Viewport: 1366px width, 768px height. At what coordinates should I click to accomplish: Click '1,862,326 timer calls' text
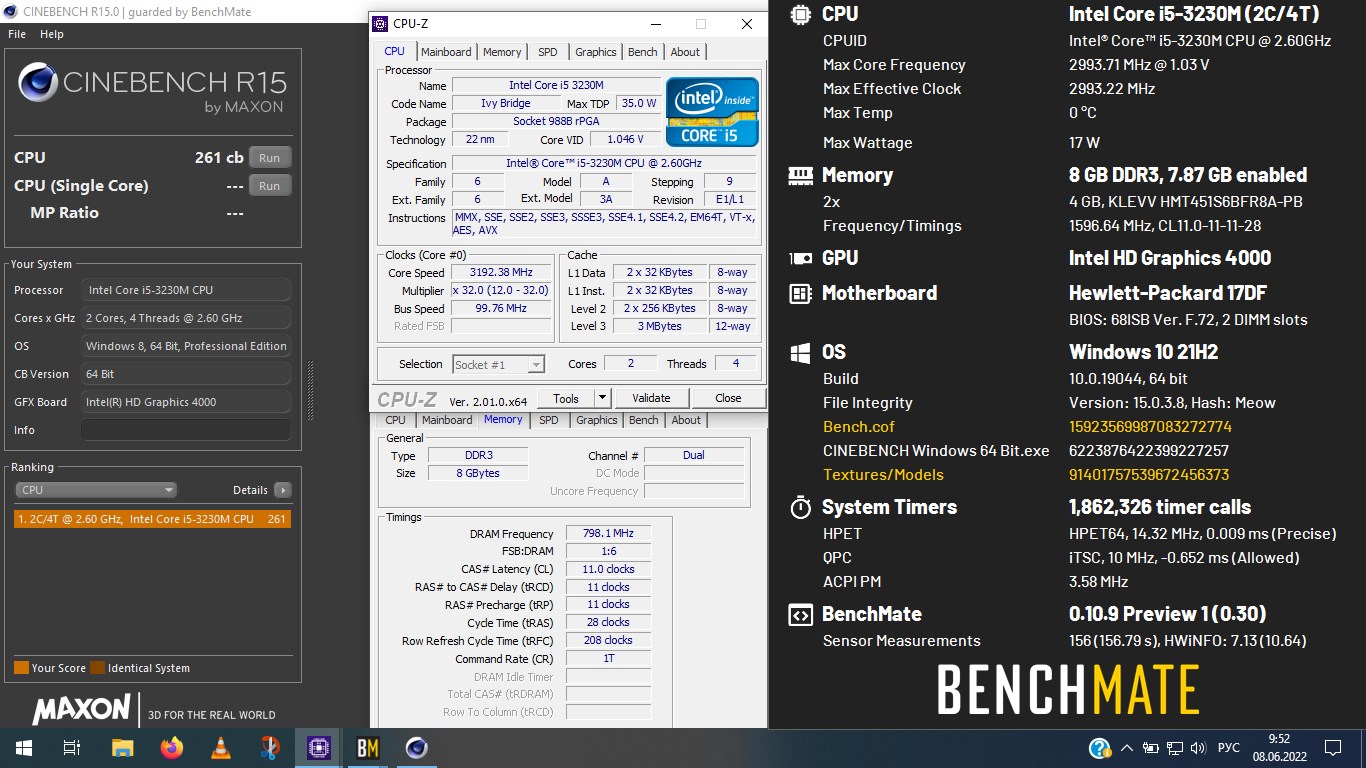(x=1160, y=507)
